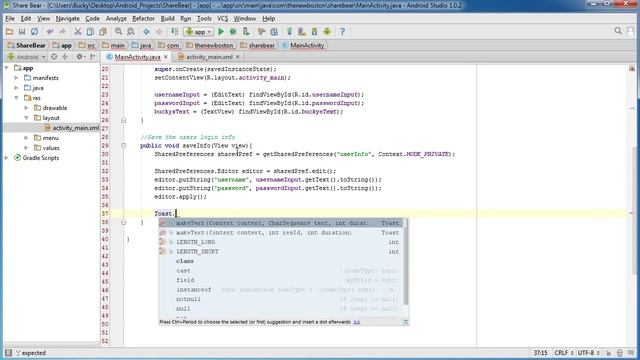Open the Android project view dropdown

(27, 57)
